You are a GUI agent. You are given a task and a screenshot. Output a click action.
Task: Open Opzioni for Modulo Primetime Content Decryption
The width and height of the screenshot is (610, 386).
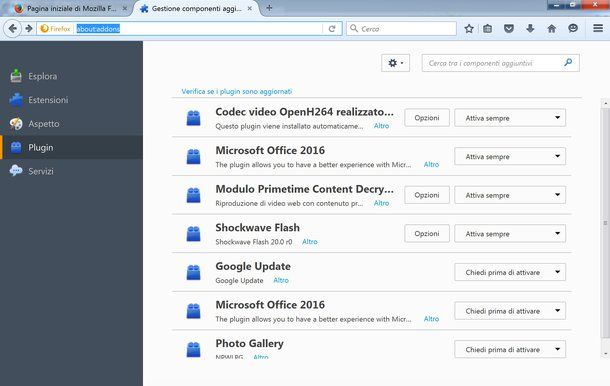[427, 195]
